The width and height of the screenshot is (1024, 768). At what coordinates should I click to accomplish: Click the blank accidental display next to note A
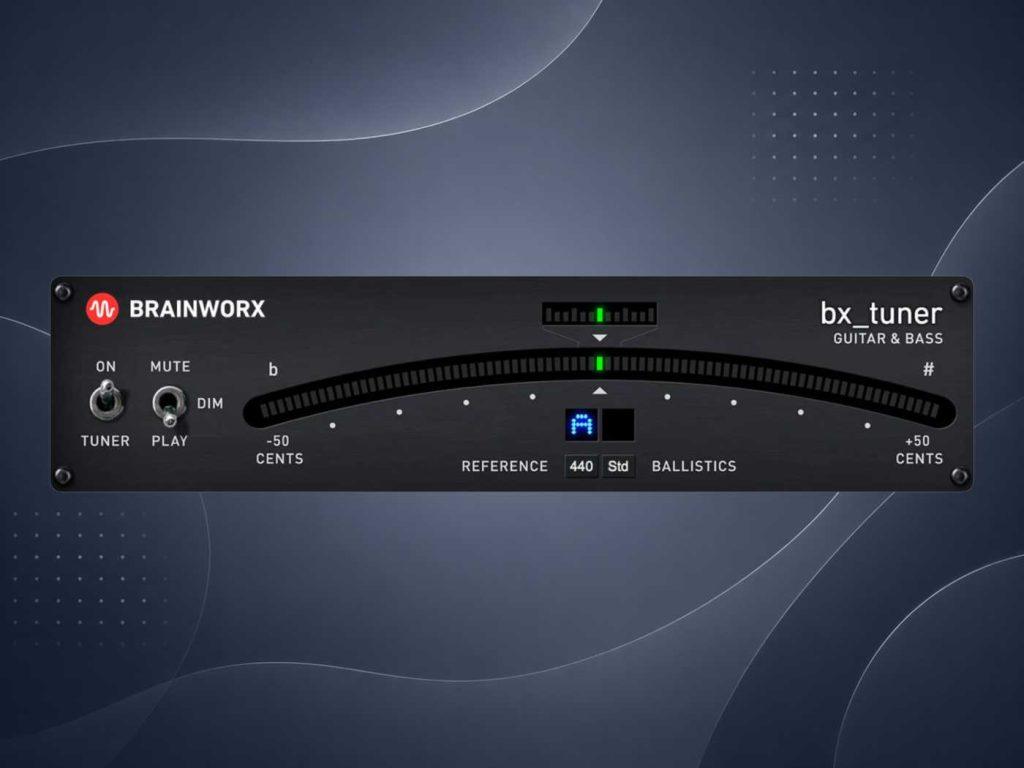click(618, 425)
